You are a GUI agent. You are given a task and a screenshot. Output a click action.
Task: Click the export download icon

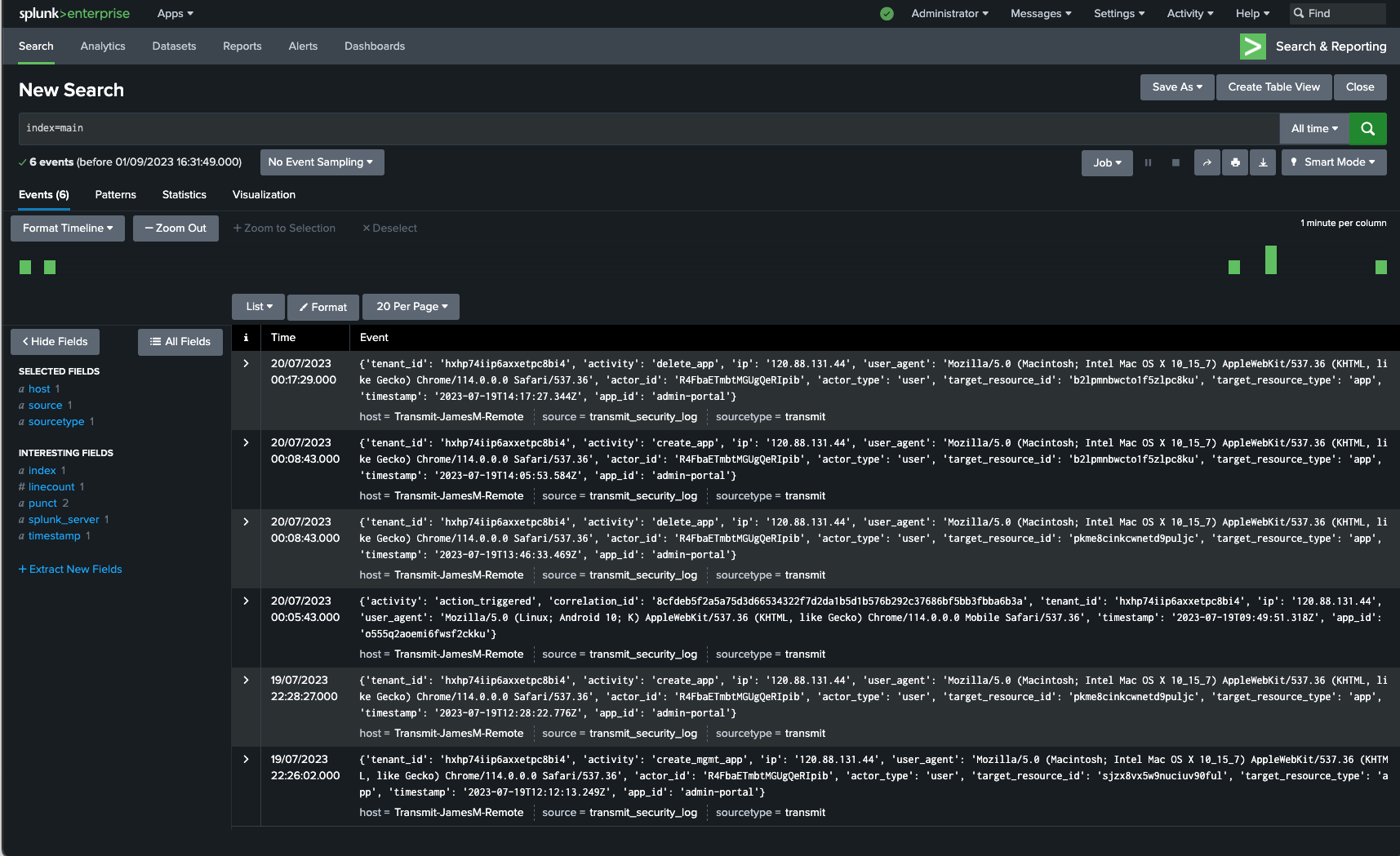(1263, 162)
